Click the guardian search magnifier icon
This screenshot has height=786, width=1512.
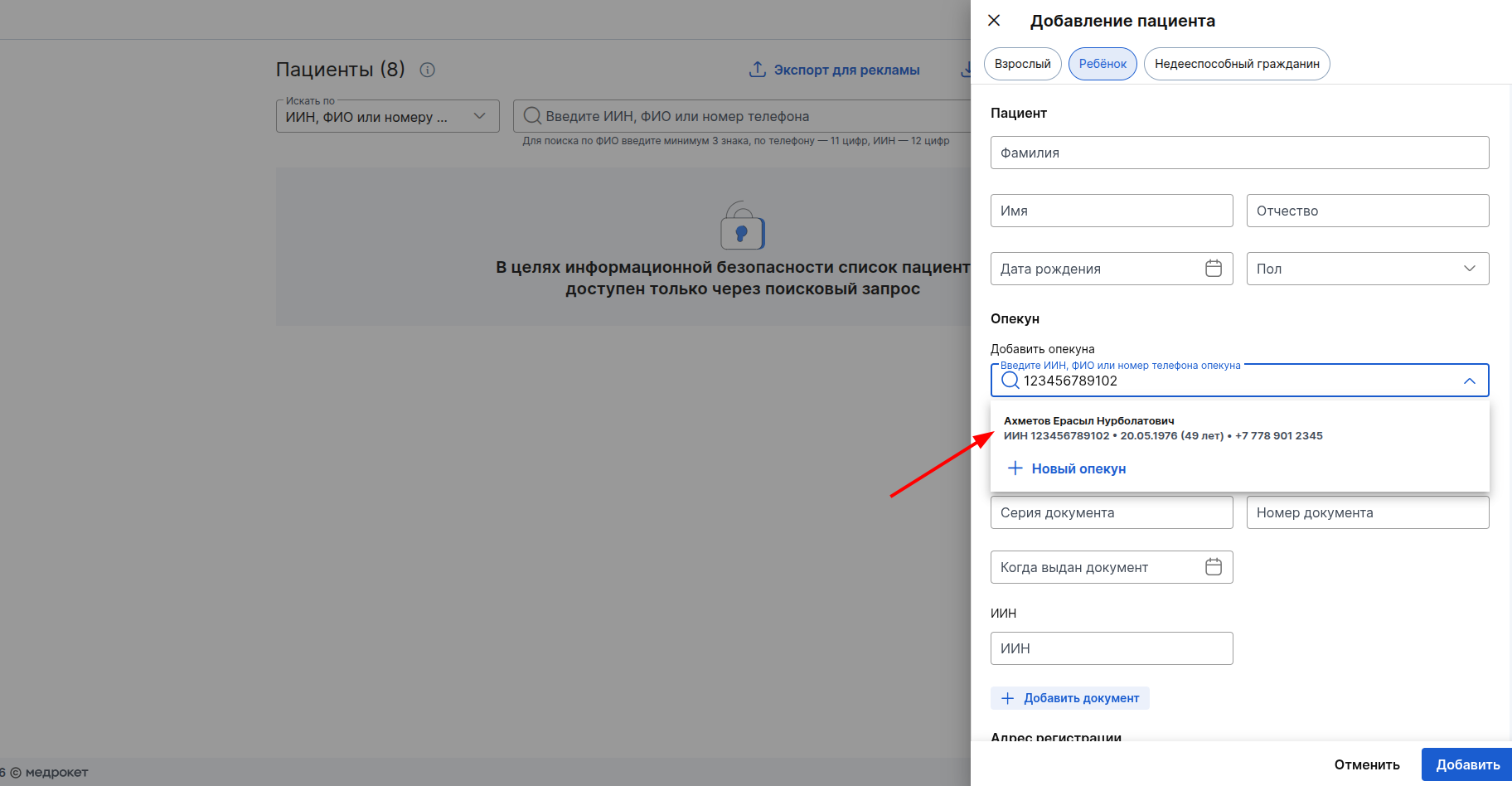pos(1010,381)
